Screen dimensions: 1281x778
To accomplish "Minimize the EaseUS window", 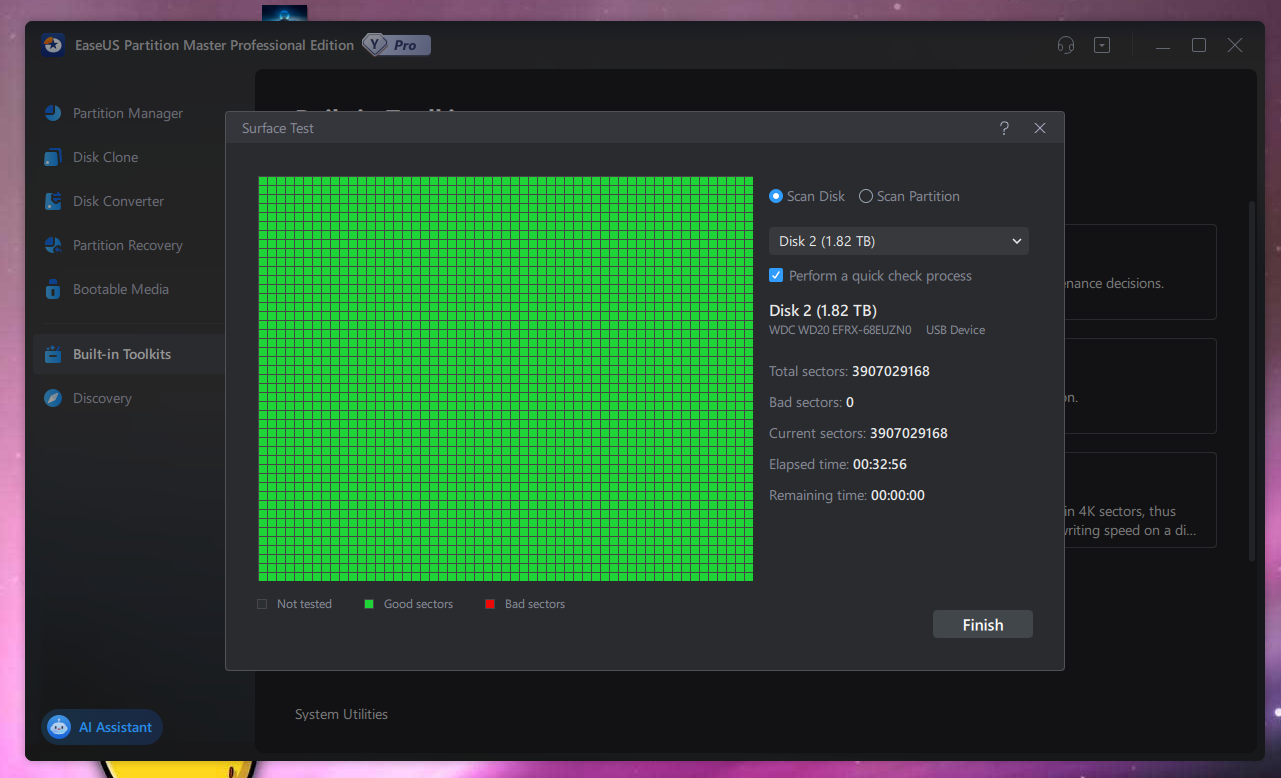I will tap(1163, 45).
